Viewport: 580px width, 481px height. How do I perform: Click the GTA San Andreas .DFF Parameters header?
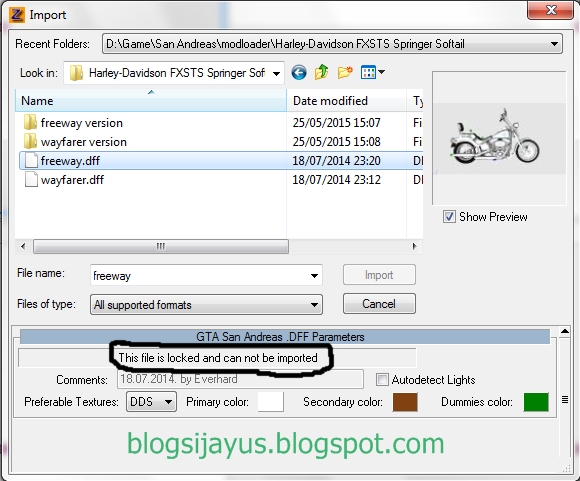pyautogui.click(x=285, y=337)
